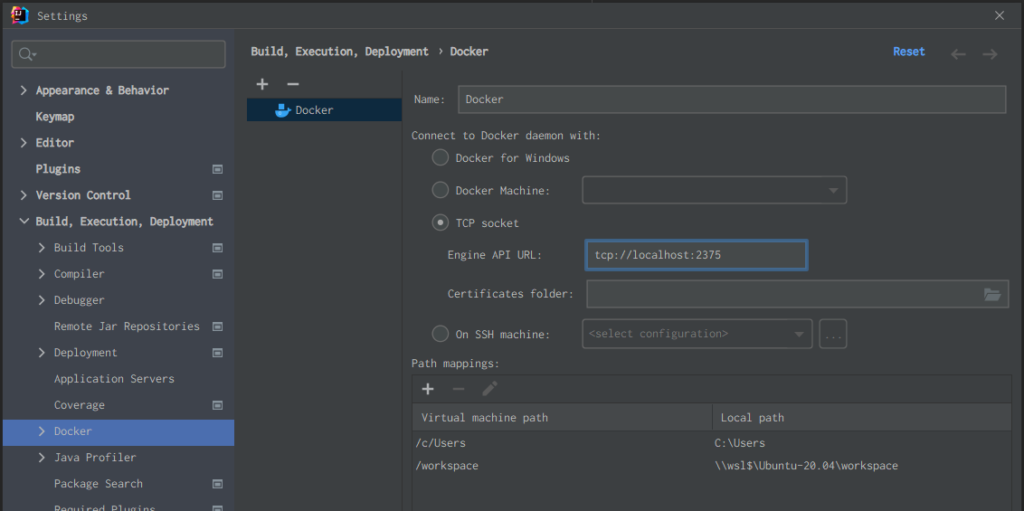1024x511 pixels.
Task: Collapse Build, Execution, Deployment section
Action: coord(24,222)
